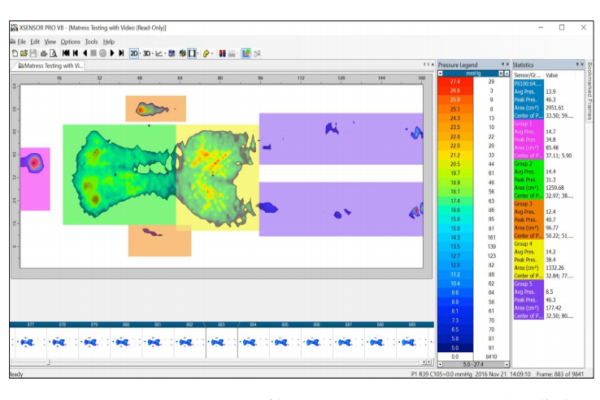
Task: Open the 3D view dropdown arrow
Action: 153,52
